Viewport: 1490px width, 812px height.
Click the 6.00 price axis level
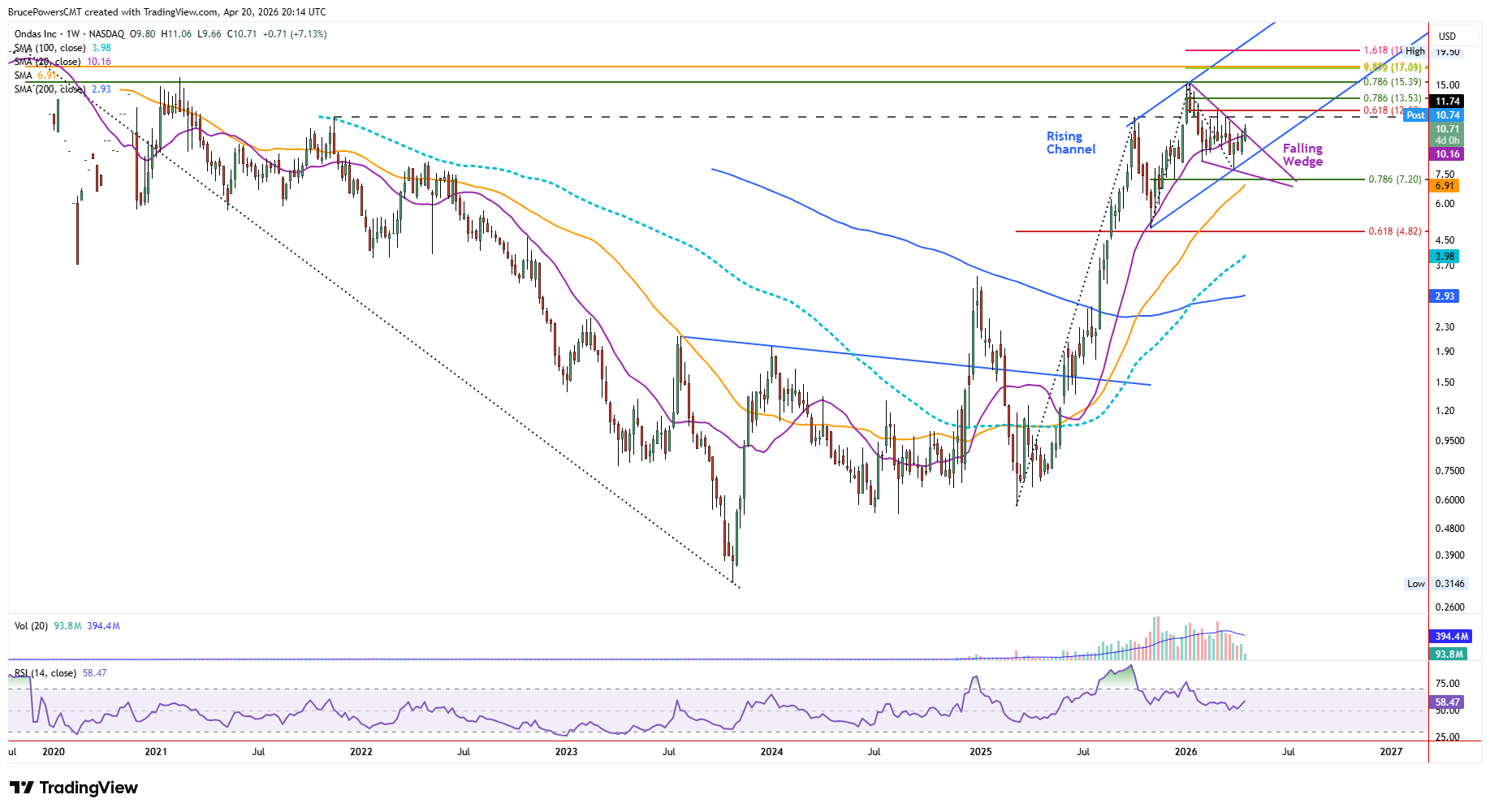[1445, 204]
